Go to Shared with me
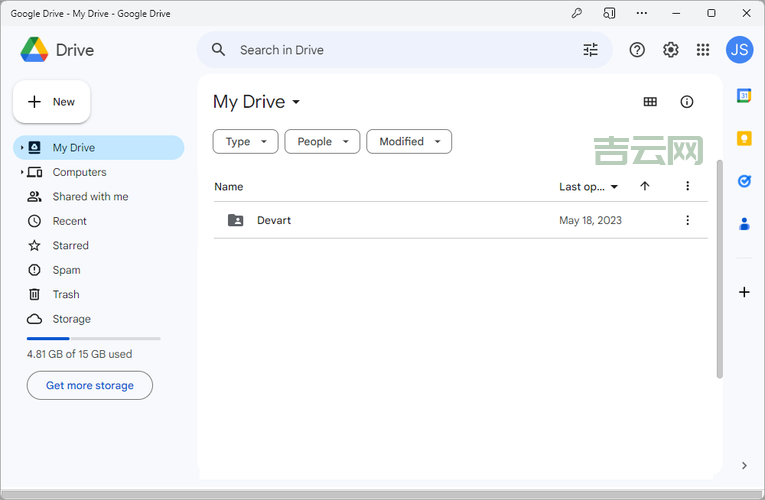The image size is (765, 500). pyautogui.click(x=90, y=197)
